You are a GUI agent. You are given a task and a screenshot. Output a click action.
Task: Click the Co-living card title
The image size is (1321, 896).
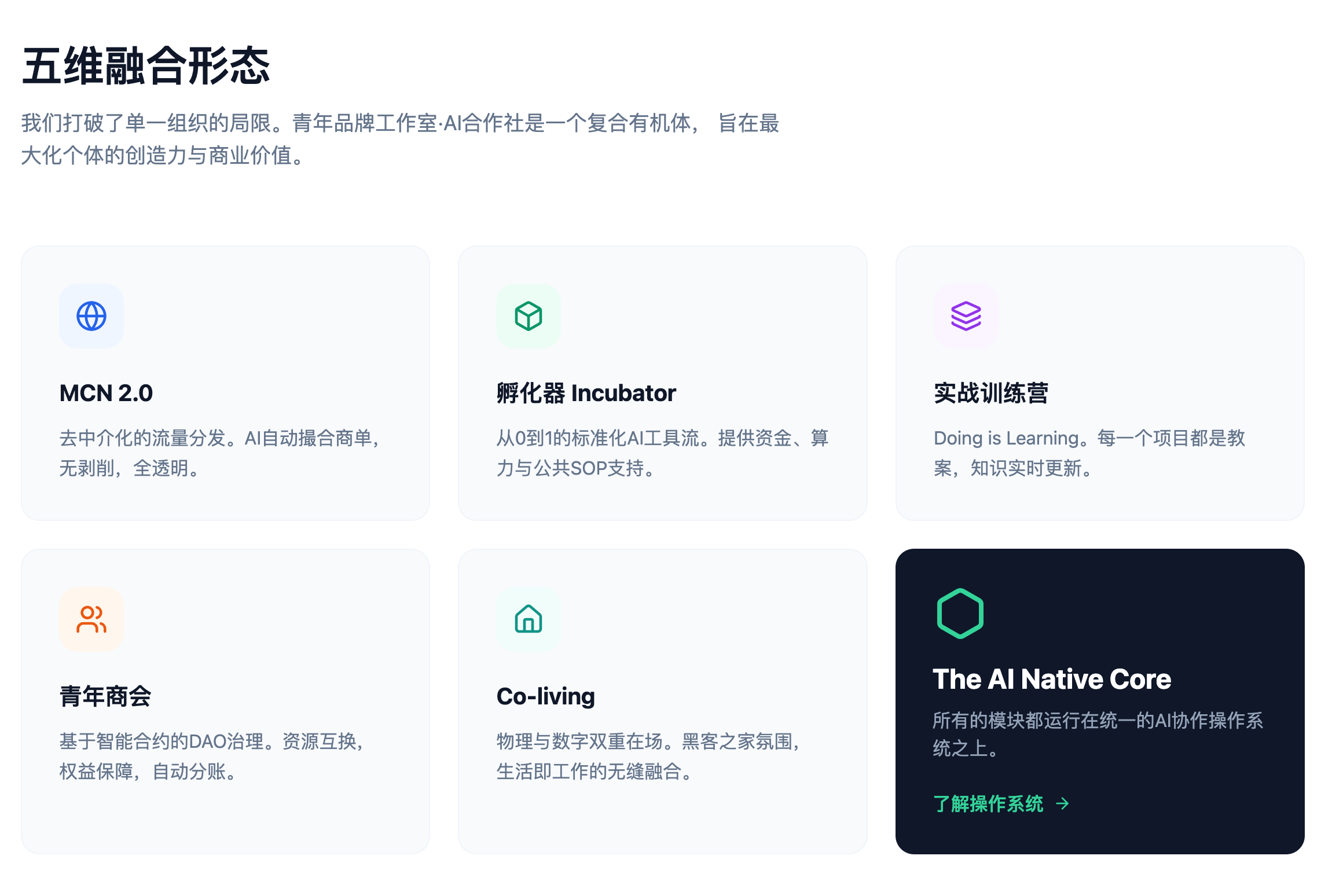(x=545, y=696)
